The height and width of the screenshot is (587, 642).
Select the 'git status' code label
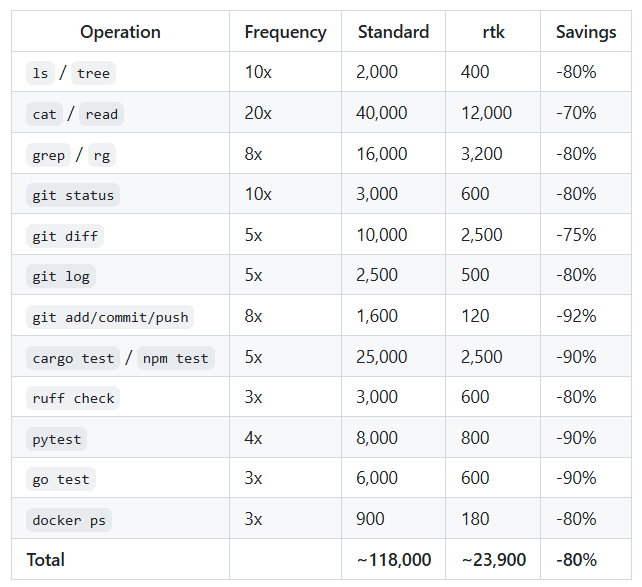73,195
